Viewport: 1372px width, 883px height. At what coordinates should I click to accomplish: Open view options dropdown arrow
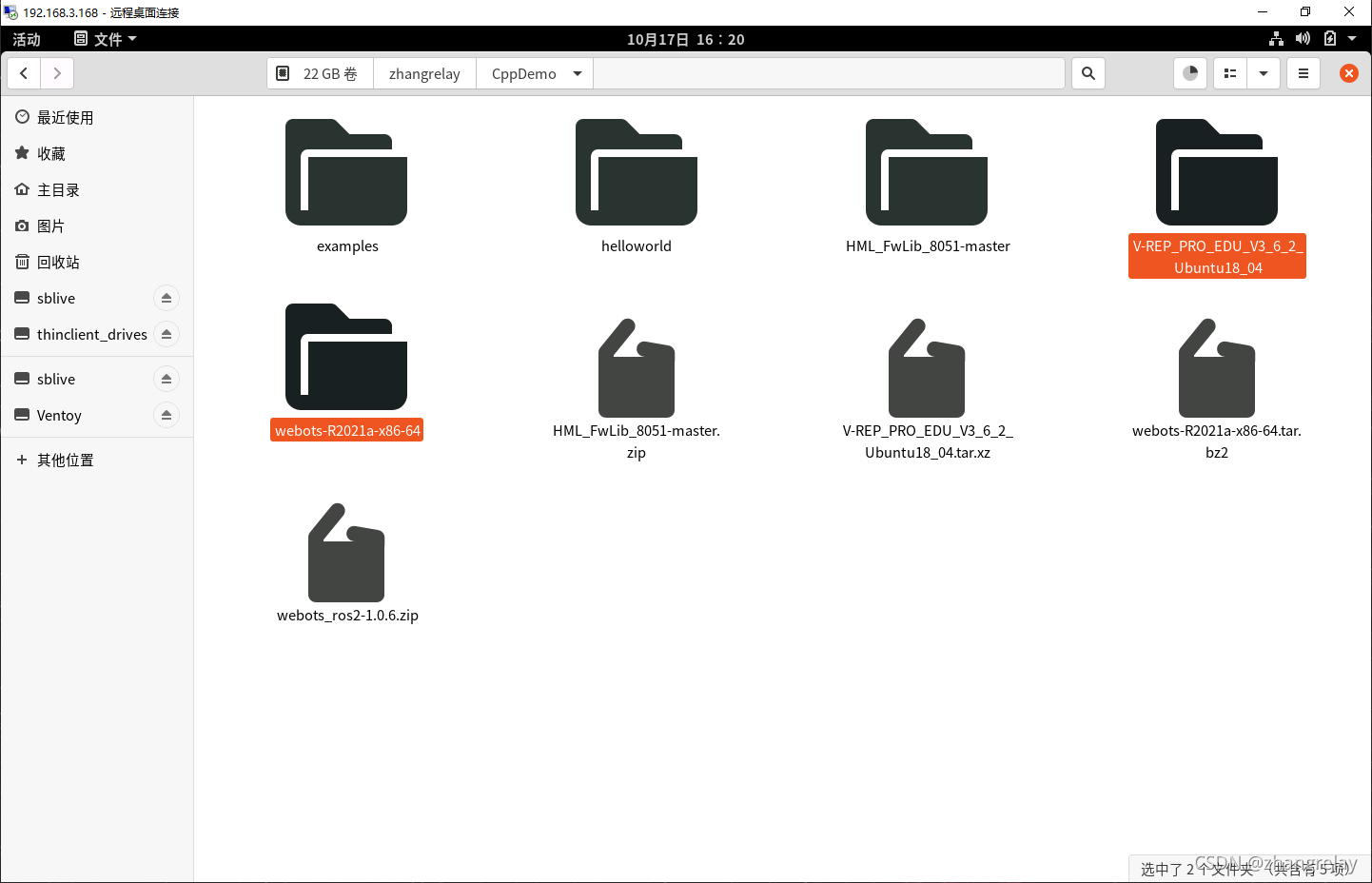click(x=1264, y=73)
